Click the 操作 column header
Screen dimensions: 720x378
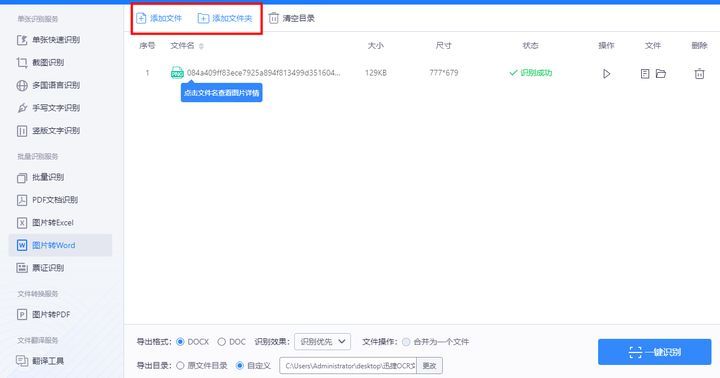[x=606, y=45]
